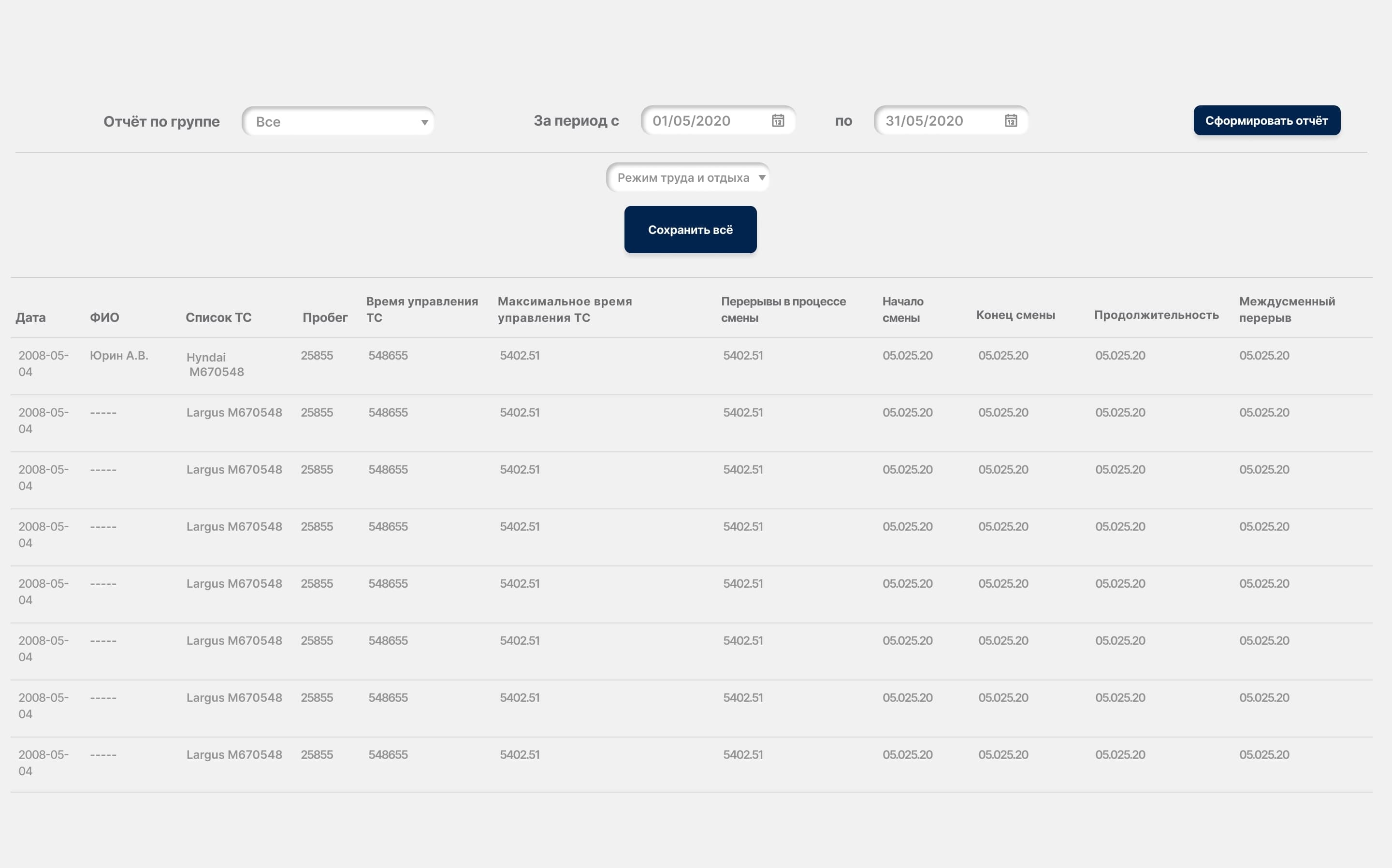Click mileage value 25855 in the first row

317,355
